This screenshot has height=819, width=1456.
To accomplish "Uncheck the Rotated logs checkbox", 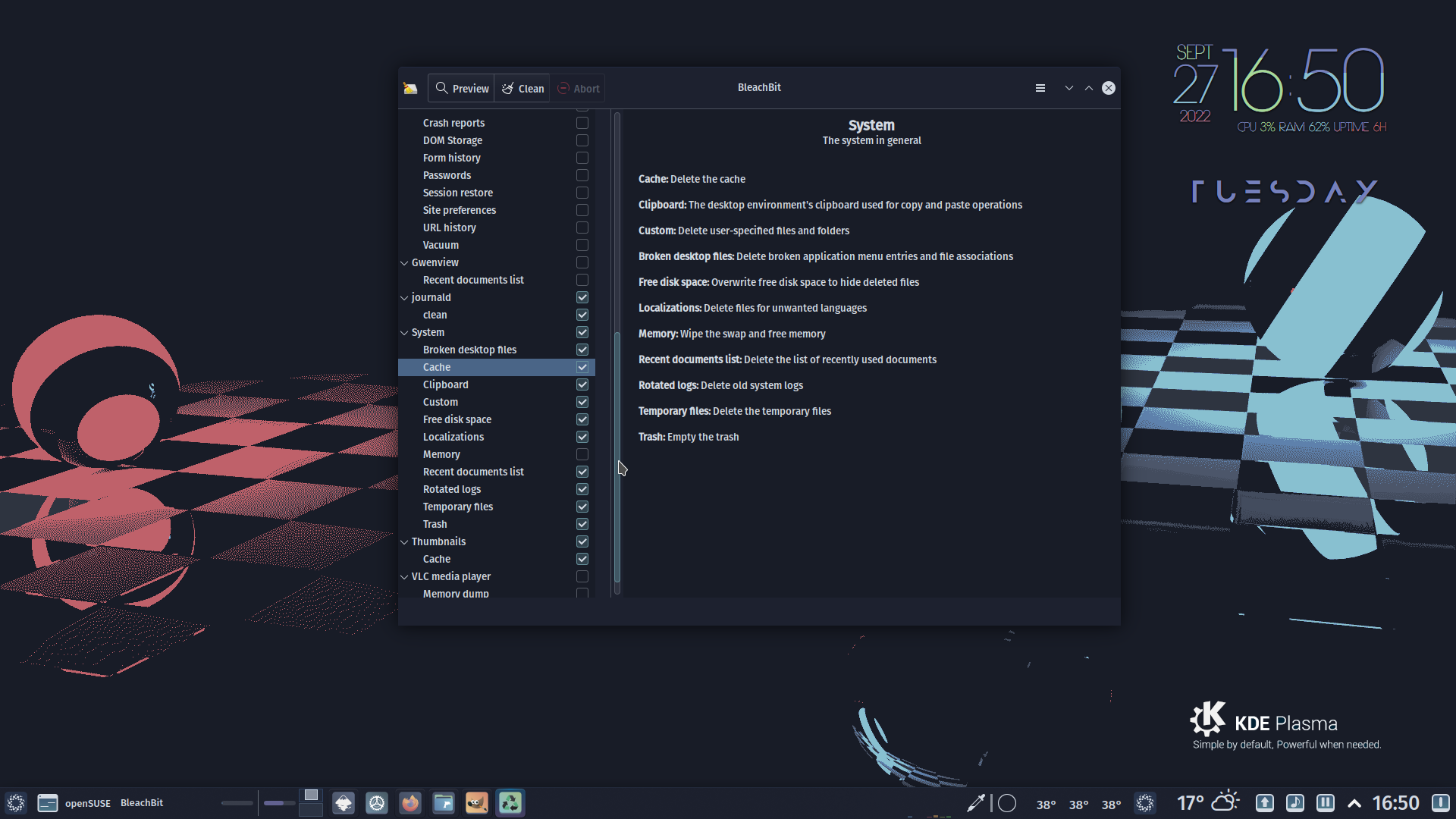I will pyautogui.click(x=582, y=489).
